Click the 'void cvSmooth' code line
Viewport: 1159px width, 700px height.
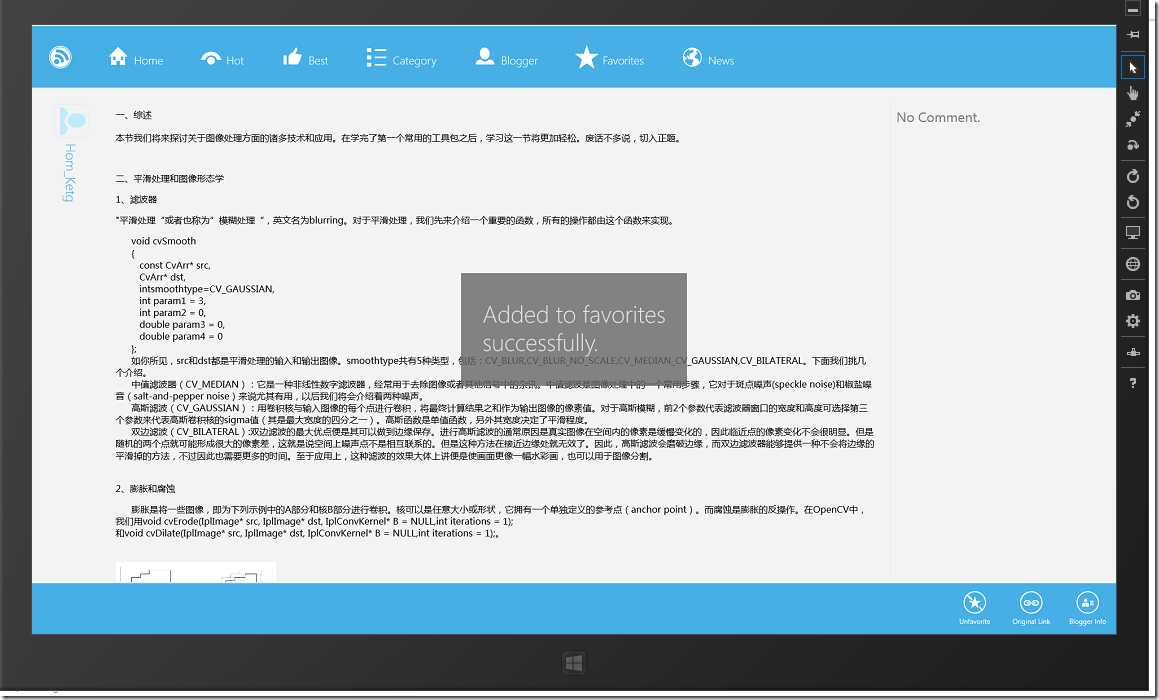(x=163, y=241)
